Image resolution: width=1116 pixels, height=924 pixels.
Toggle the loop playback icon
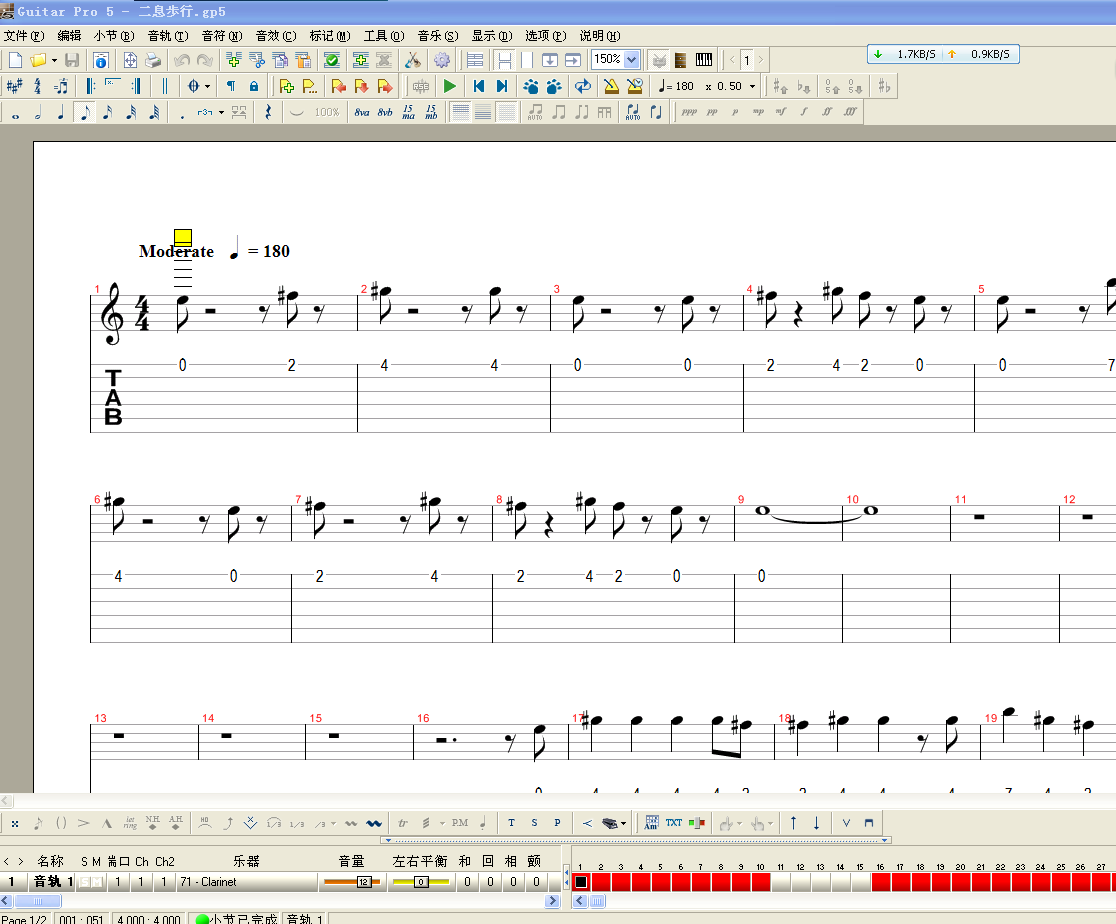[583, 86]
